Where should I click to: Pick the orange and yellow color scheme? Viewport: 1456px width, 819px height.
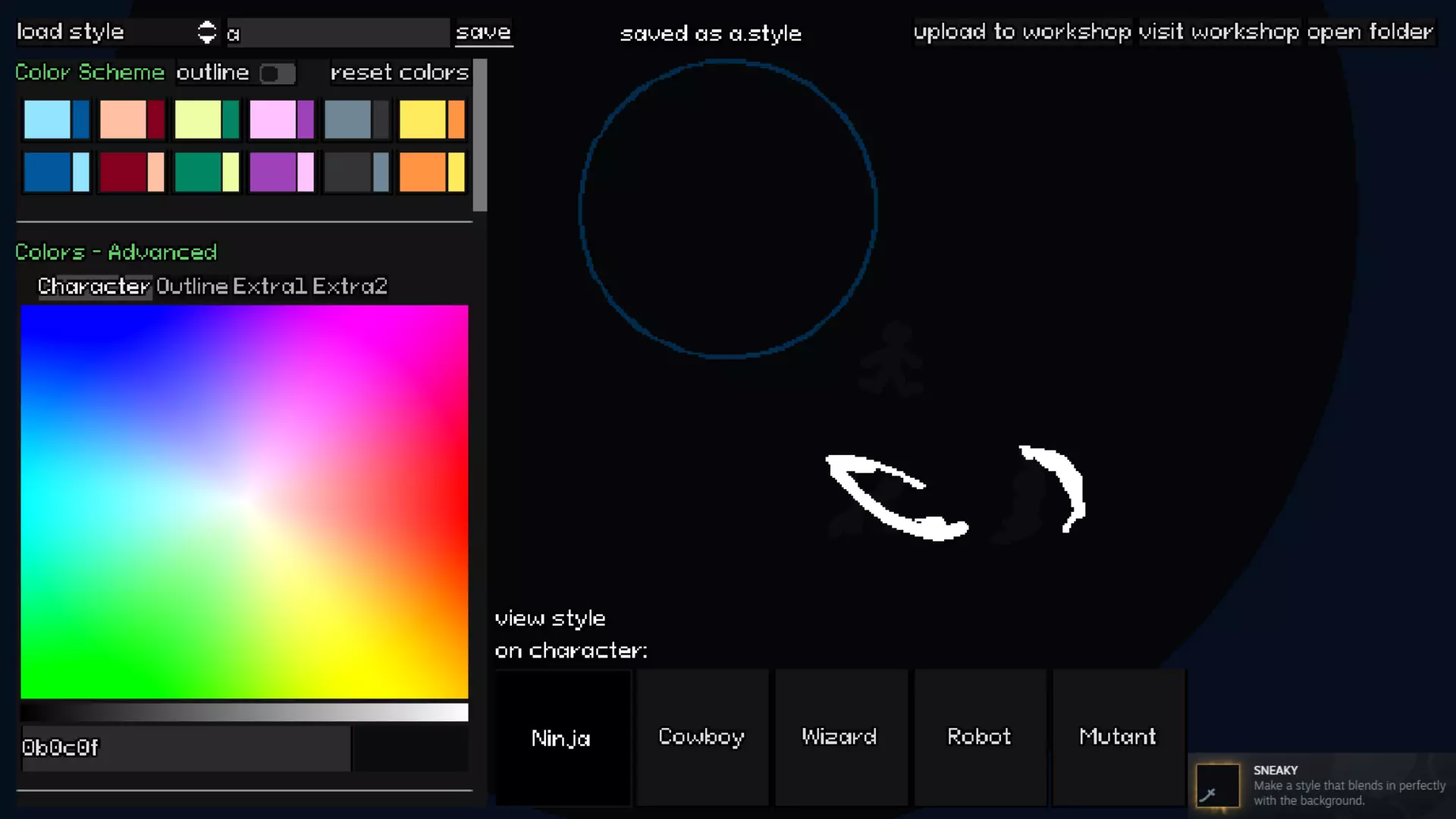point(431,172)
